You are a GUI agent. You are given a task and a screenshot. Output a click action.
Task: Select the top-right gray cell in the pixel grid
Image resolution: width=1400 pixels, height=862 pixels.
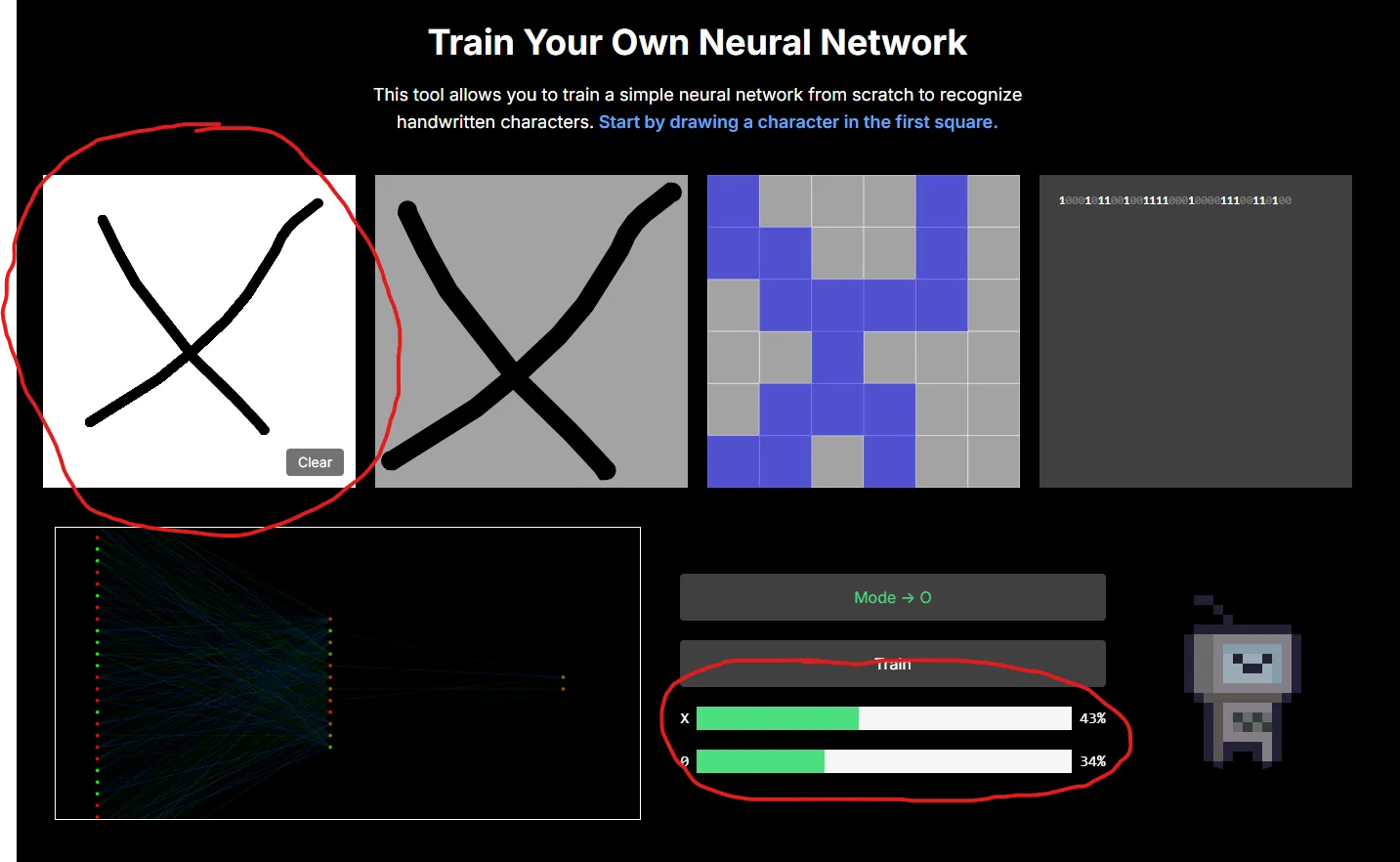click(x=994, y=201)
